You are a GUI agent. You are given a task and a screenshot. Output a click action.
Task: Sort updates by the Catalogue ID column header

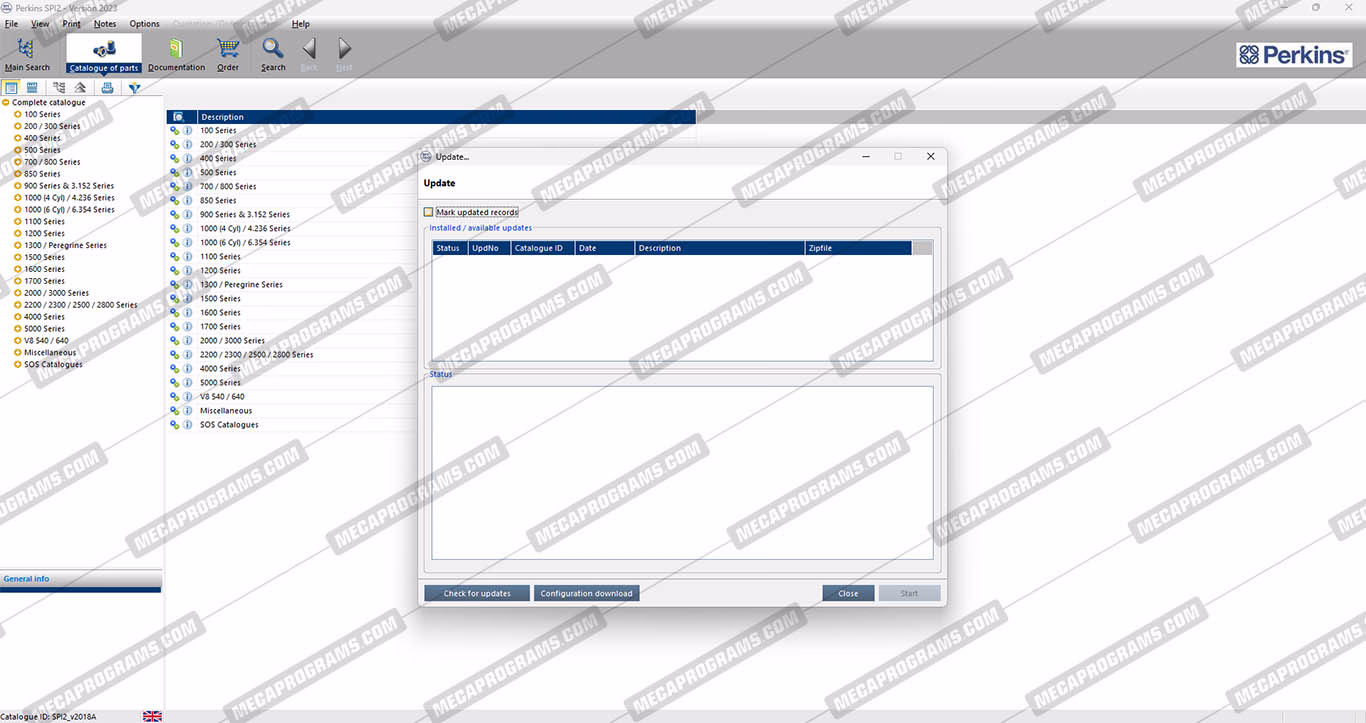coord(543,248)
